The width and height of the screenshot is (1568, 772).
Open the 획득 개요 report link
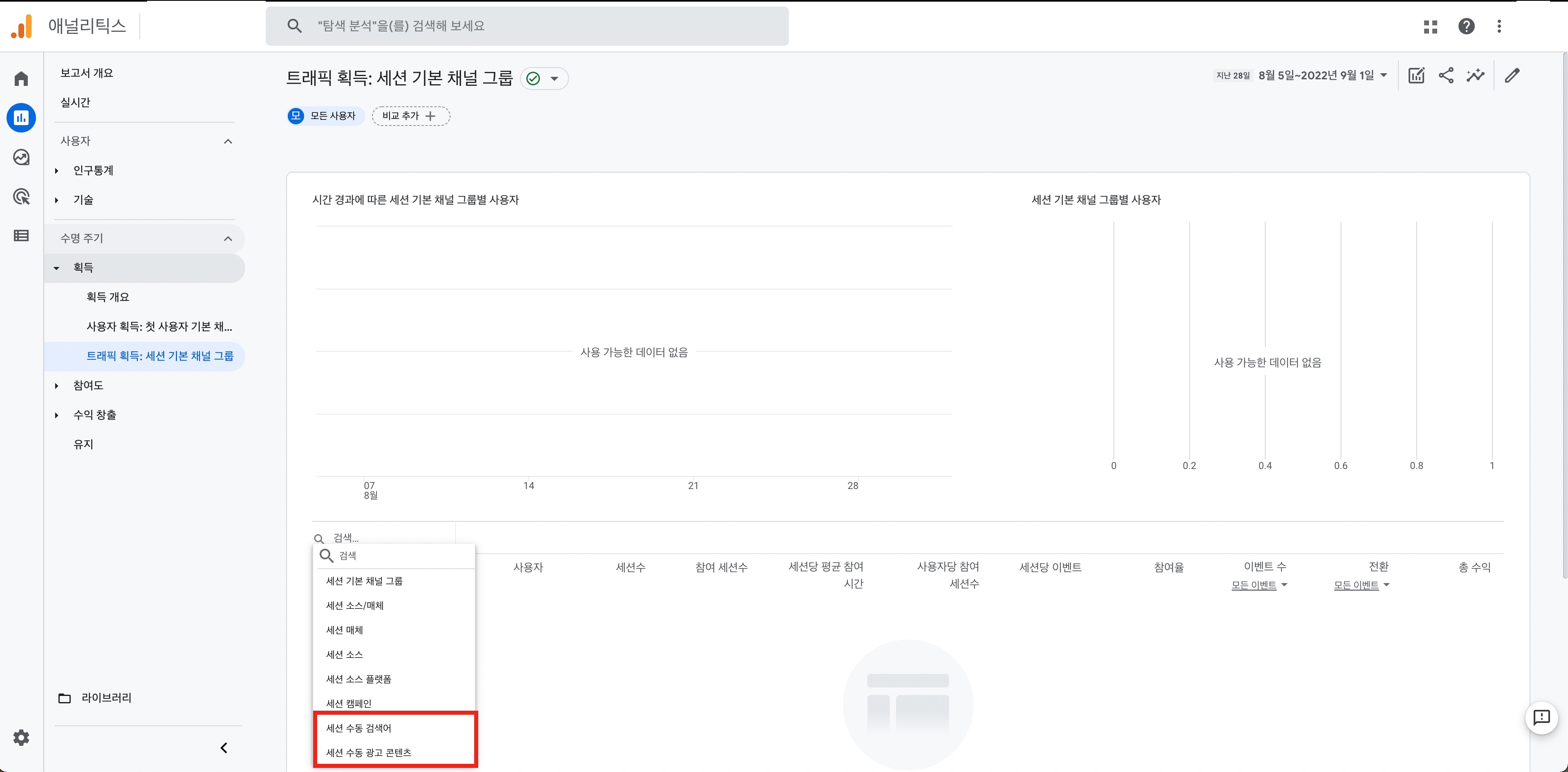click(108, 297)
